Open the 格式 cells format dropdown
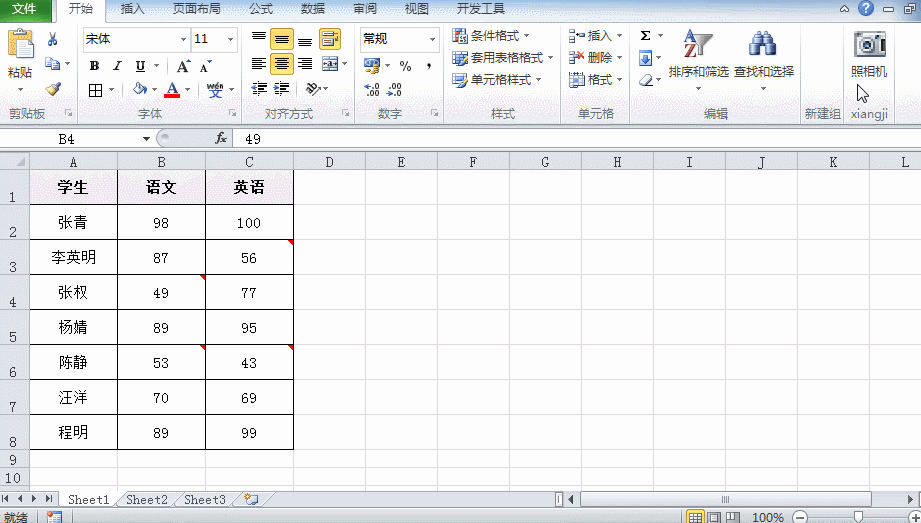This screenshot has width=921, height=523. [596, 79]
